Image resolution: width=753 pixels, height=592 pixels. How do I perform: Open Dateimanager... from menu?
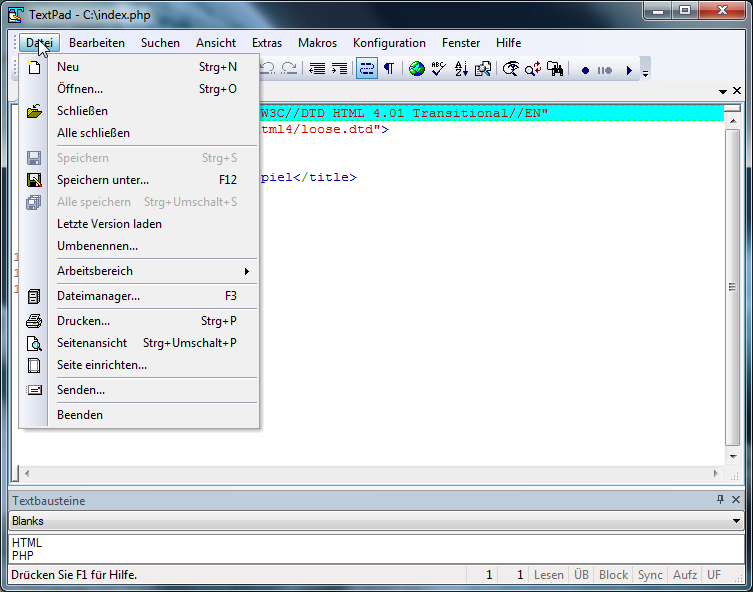139,296
